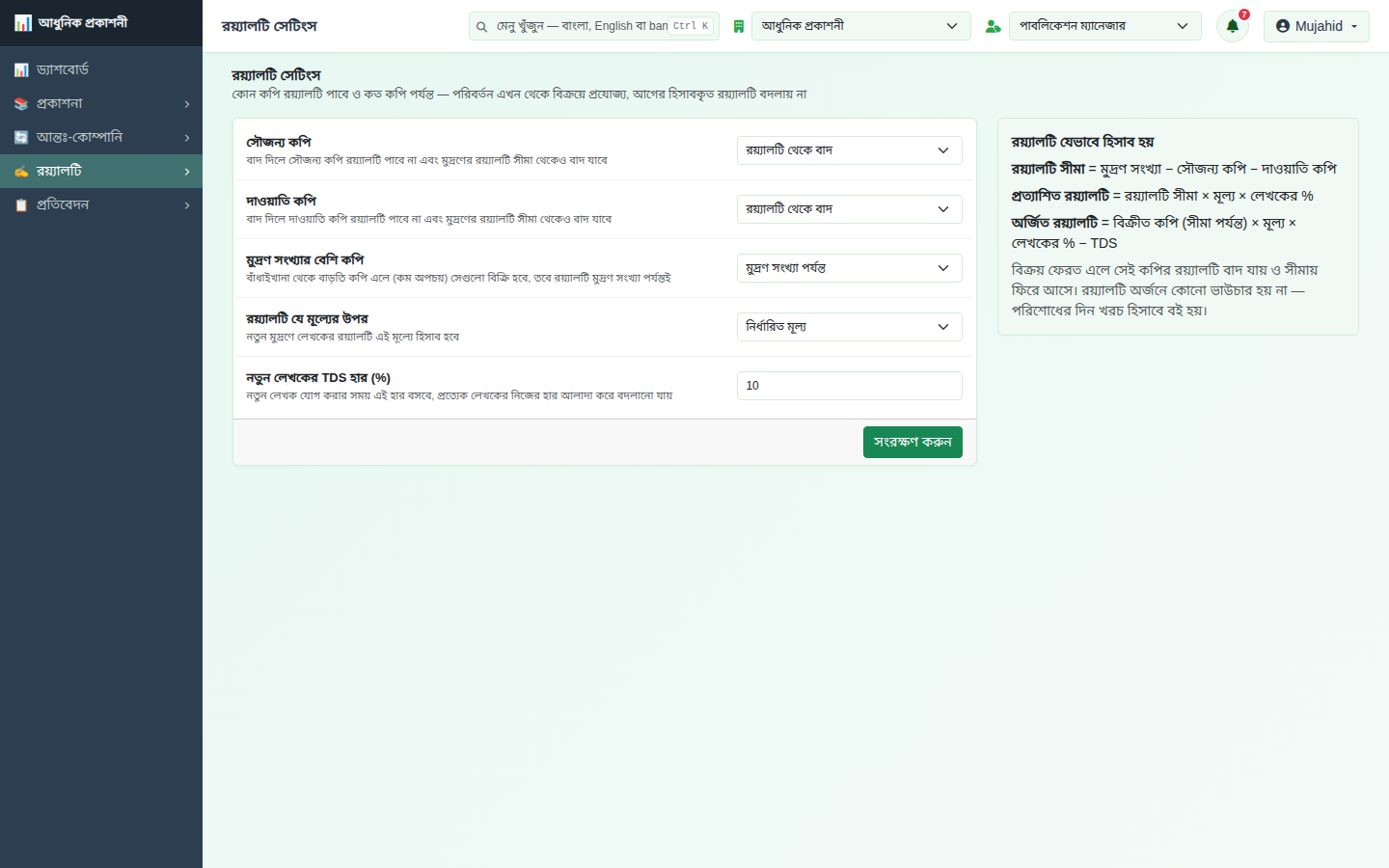Click the search magnifier icon
Image resolution: width=1389 pixels, height=868 pixels.
click(481, 27)
